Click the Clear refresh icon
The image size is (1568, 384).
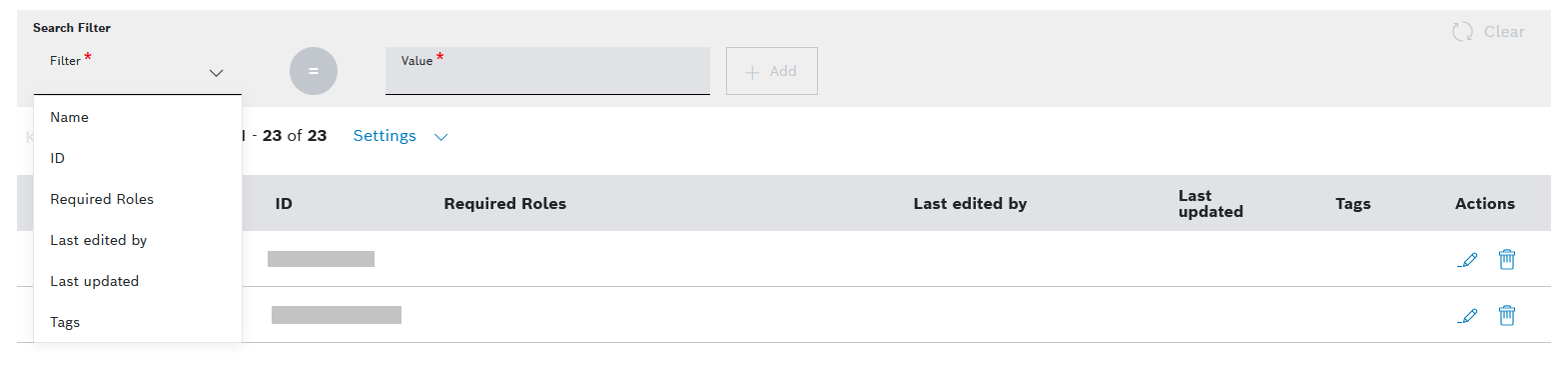pyautogui.click(x=1462, y=32)
